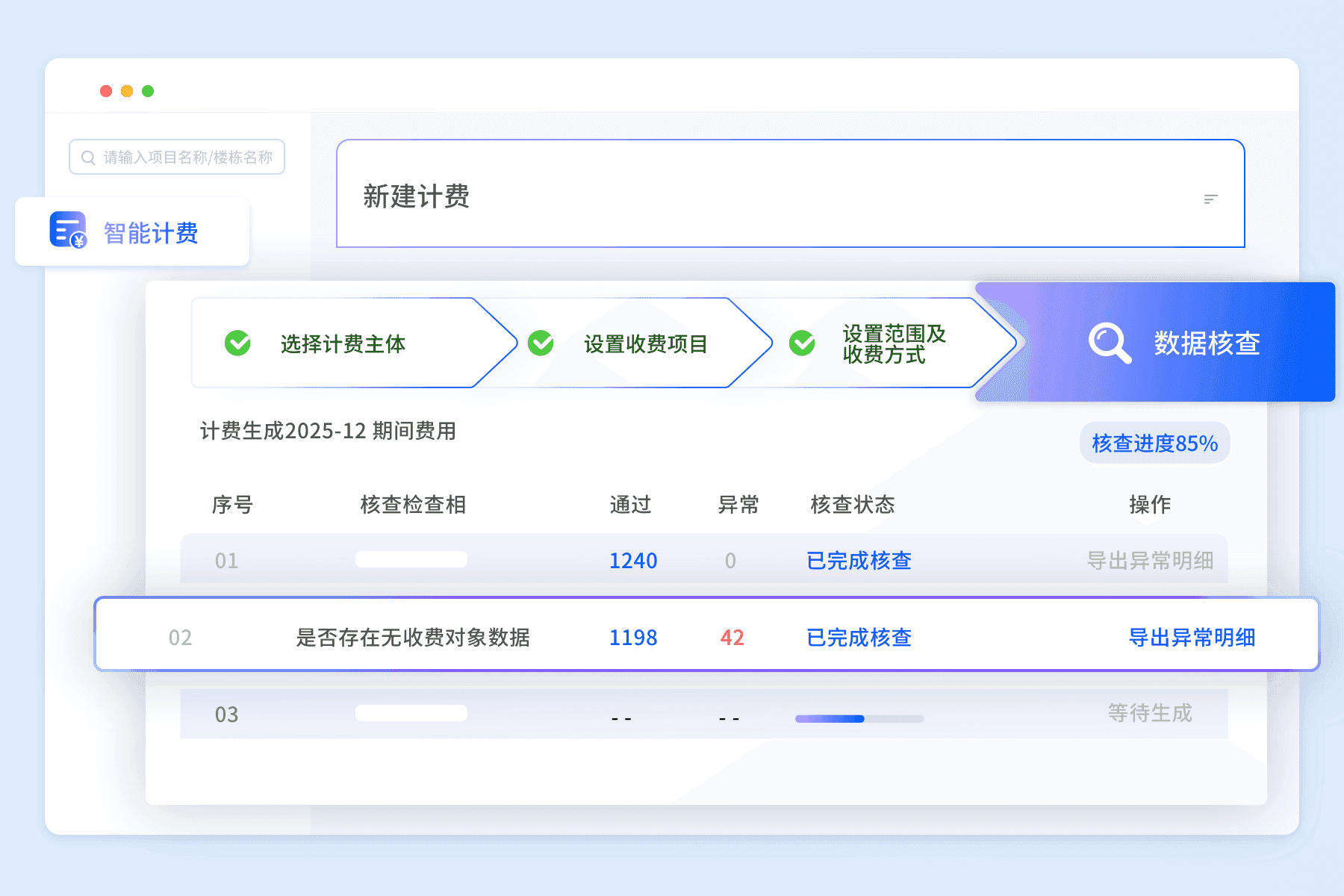Focus the project/building name search input
Viewport: 1344px width, 896px height.
coord(177,157)
